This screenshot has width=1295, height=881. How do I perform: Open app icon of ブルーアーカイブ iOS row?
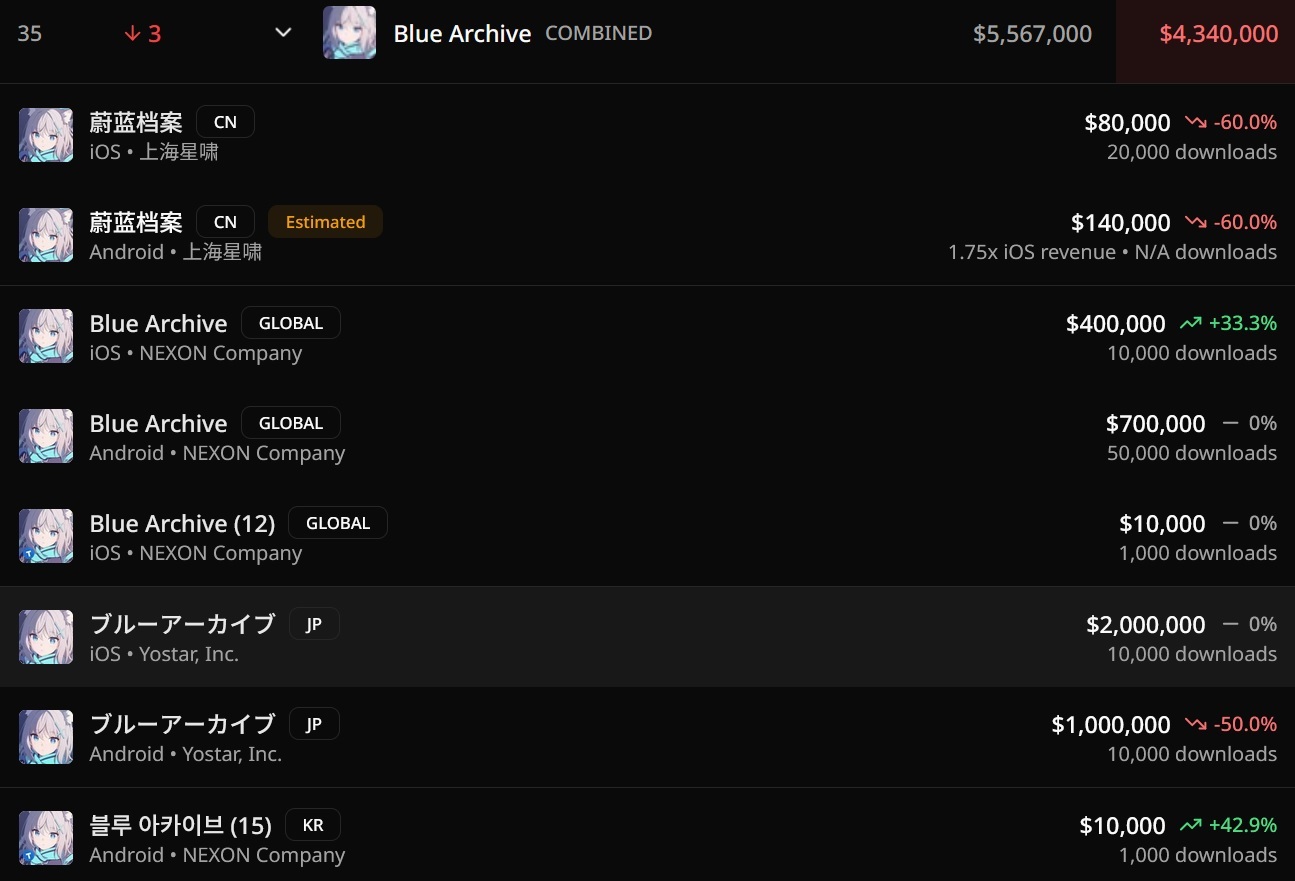(46, 637)
